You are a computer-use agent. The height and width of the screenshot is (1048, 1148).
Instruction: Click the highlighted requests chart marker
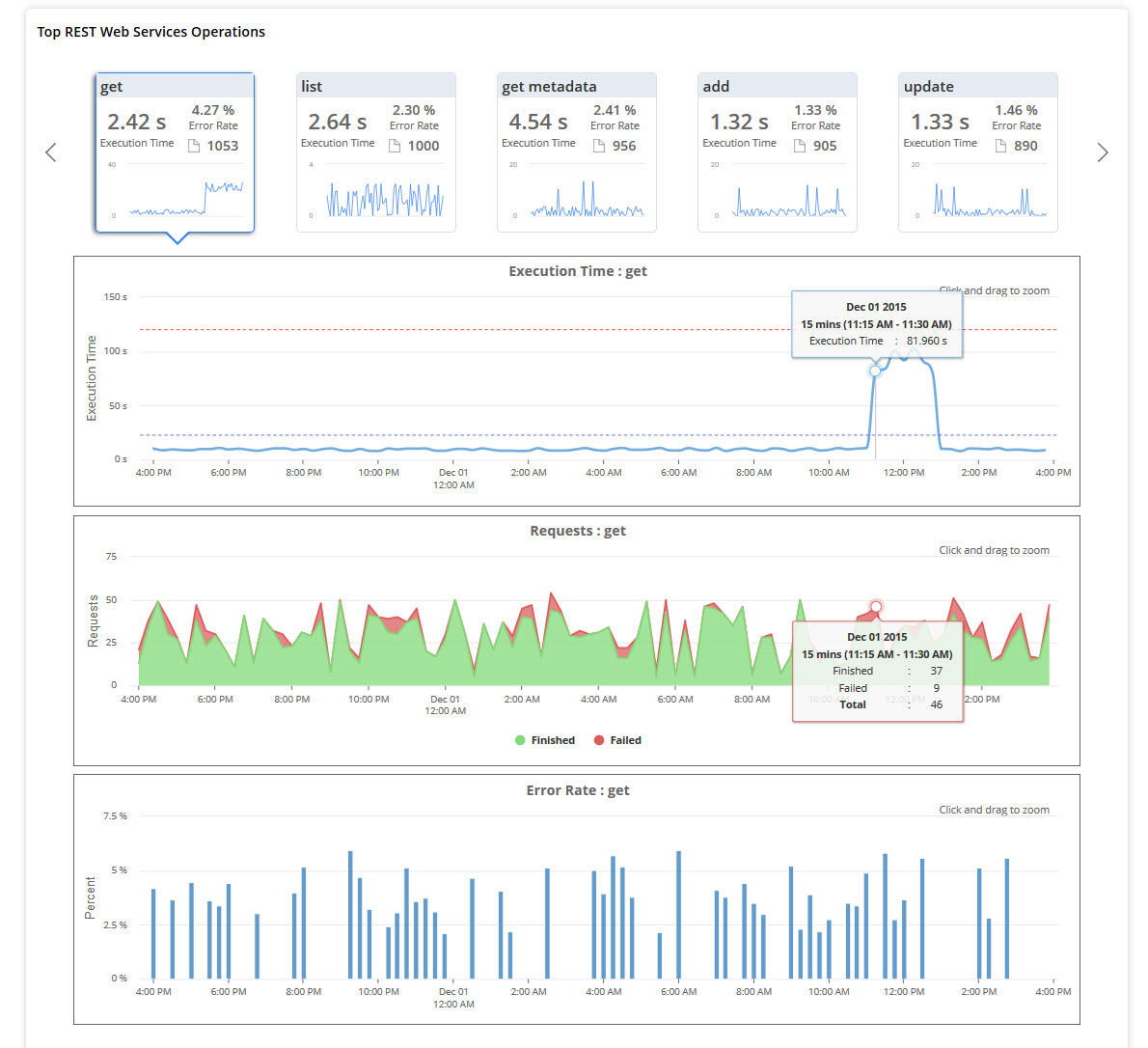pos(876,606)
